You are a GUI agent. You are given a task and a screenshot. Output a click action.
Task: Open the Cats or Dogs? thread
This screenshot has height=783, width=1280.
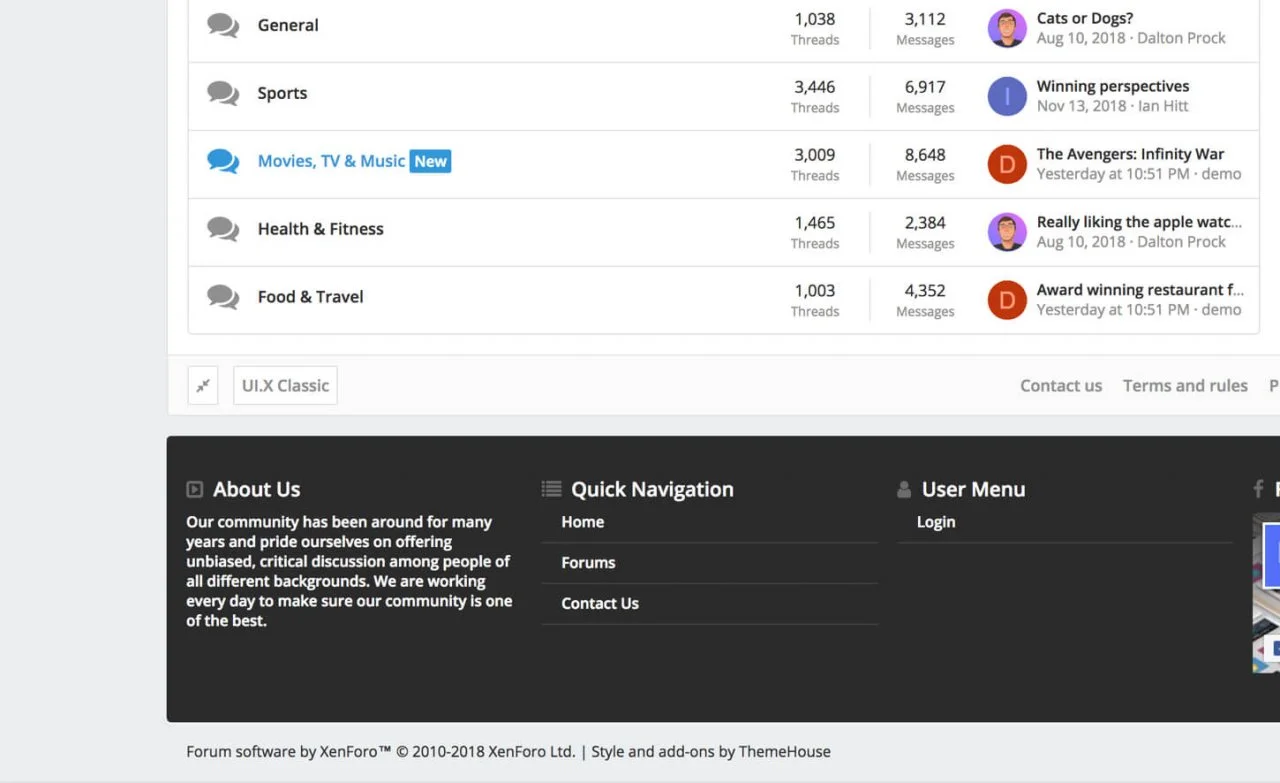[x=1085, y=18]
